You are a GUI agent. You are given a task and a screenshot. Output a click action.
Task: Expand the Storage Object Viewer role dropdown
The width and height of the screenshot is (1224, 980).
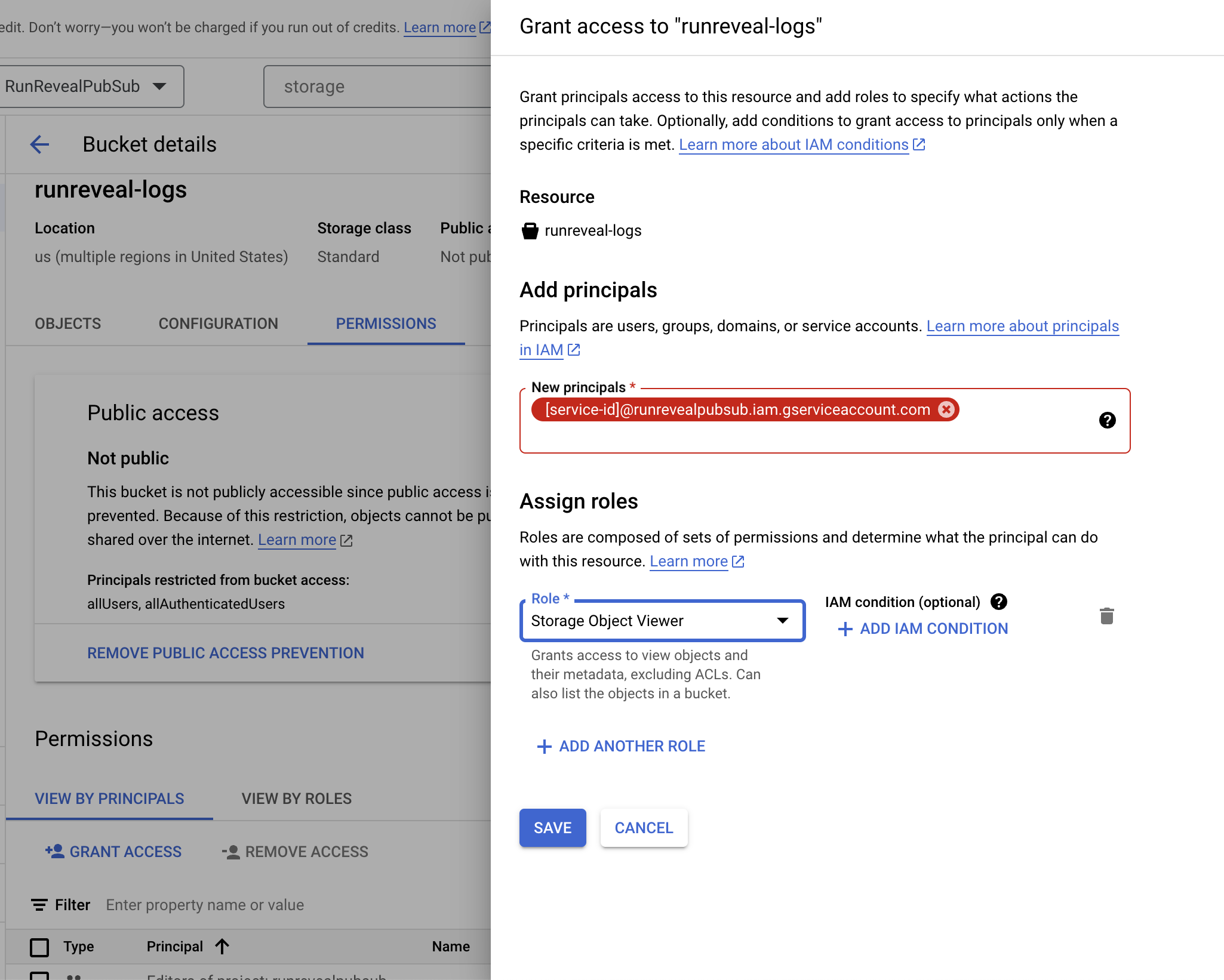point(662,621)
